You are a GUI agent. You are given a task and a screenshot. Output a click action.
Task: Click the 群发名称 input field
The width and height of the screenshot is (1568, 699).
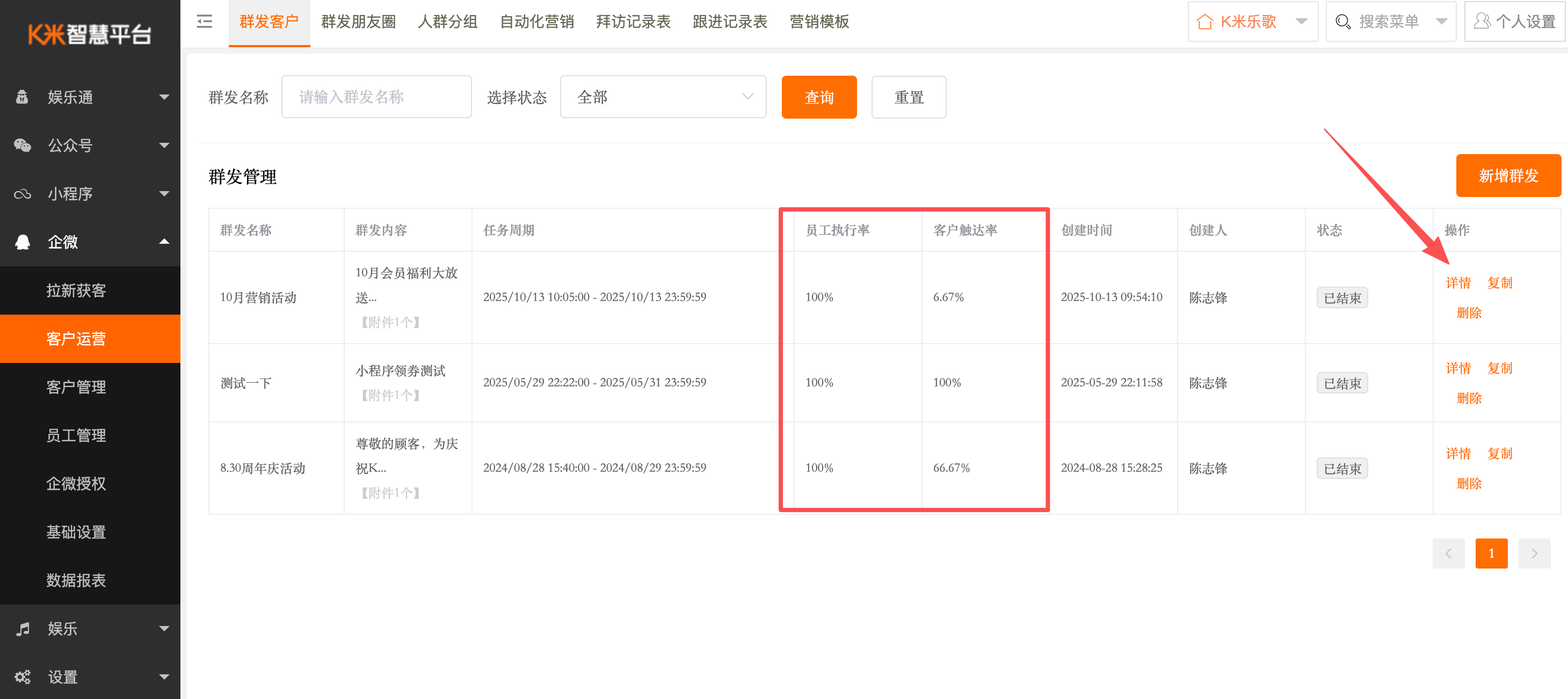tap(376, 97)
